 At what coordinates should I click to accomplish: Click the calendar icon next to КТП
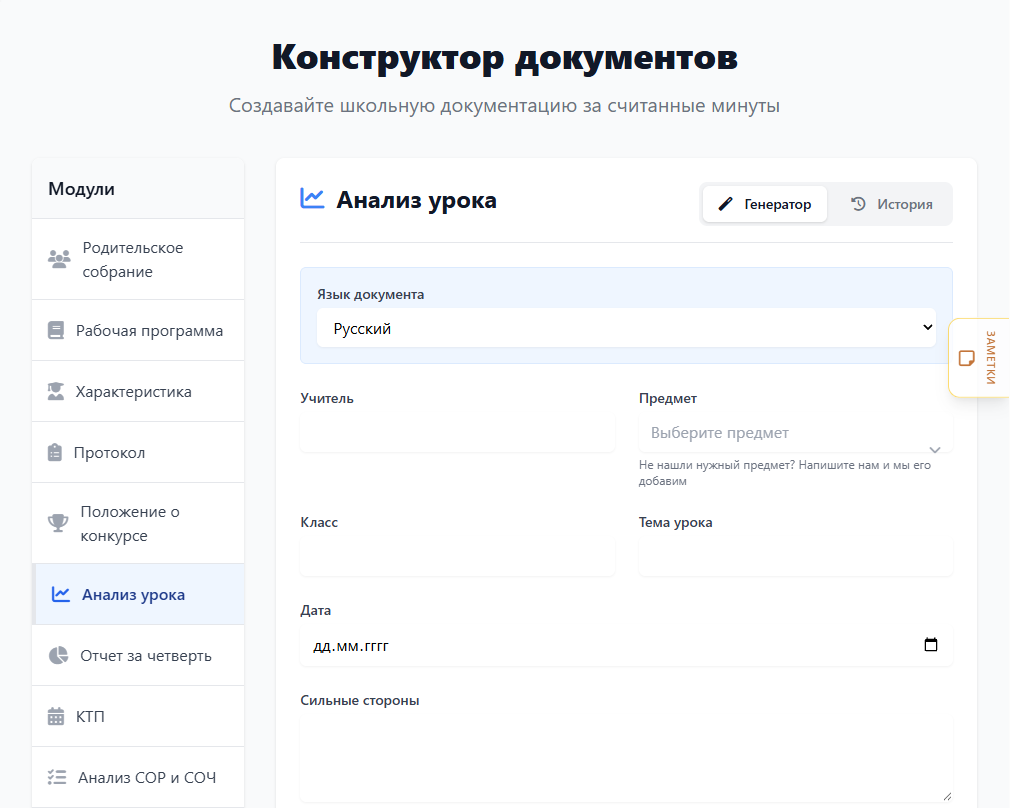point(56,717)
